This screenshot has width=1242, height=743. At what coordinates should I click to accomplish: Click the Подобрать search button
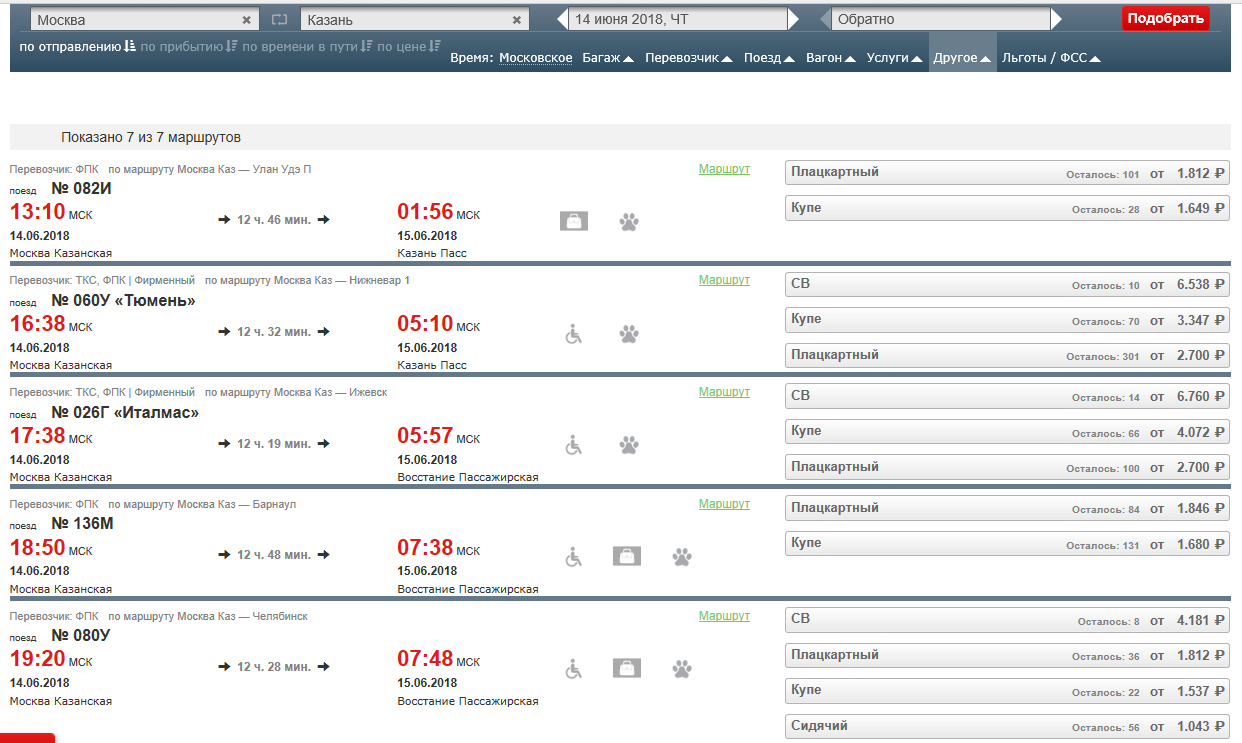click(x=1165, y=18)
